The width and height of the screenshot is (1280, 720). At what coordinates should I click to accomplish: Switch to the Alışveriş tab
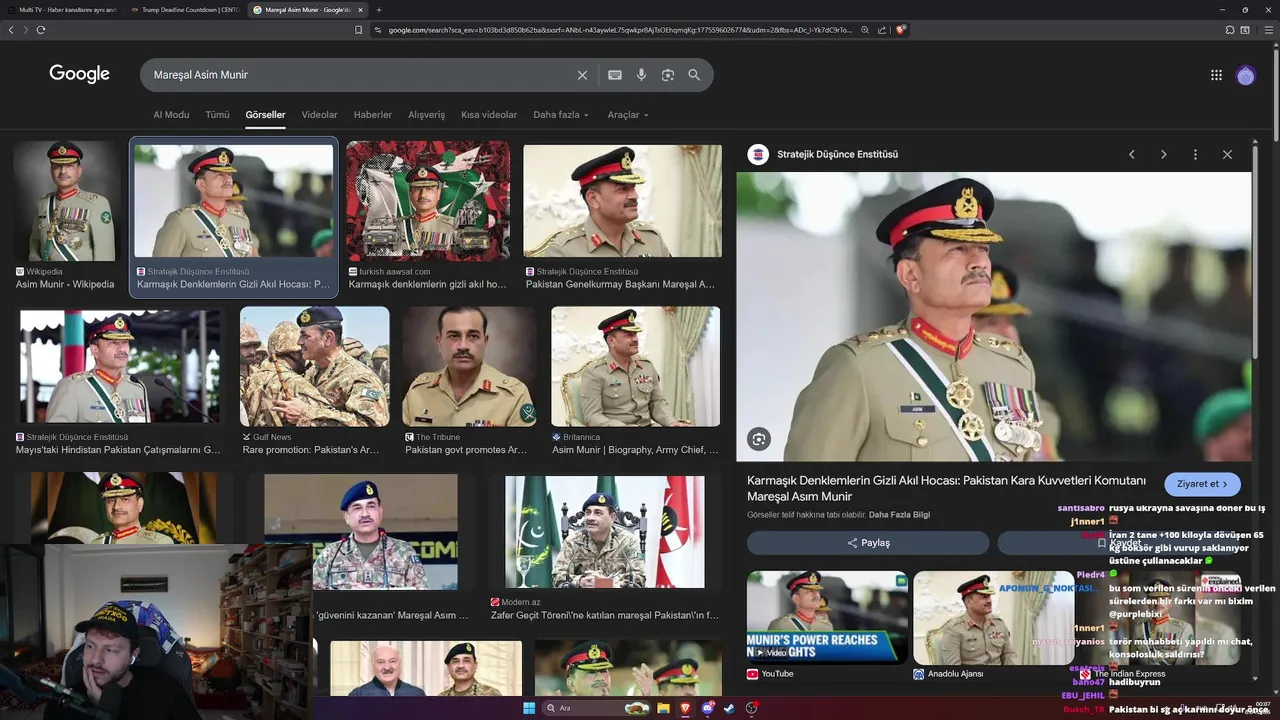[x=426, y=115]
